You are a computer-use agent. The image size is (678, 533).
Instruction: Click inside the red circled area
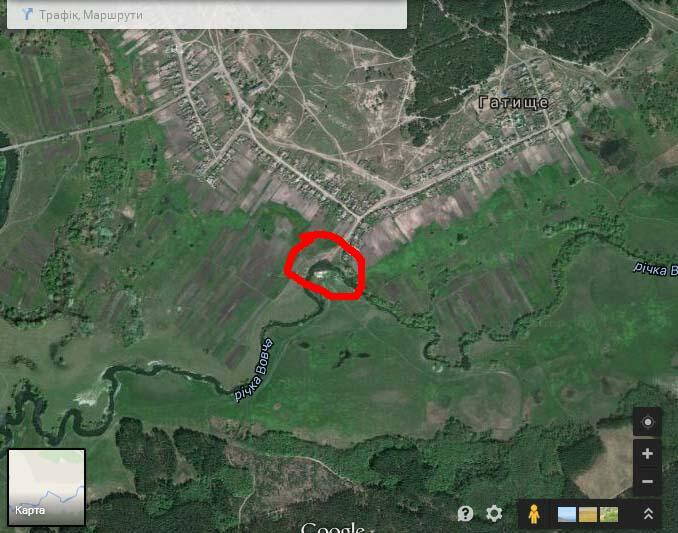coord(326,266)
